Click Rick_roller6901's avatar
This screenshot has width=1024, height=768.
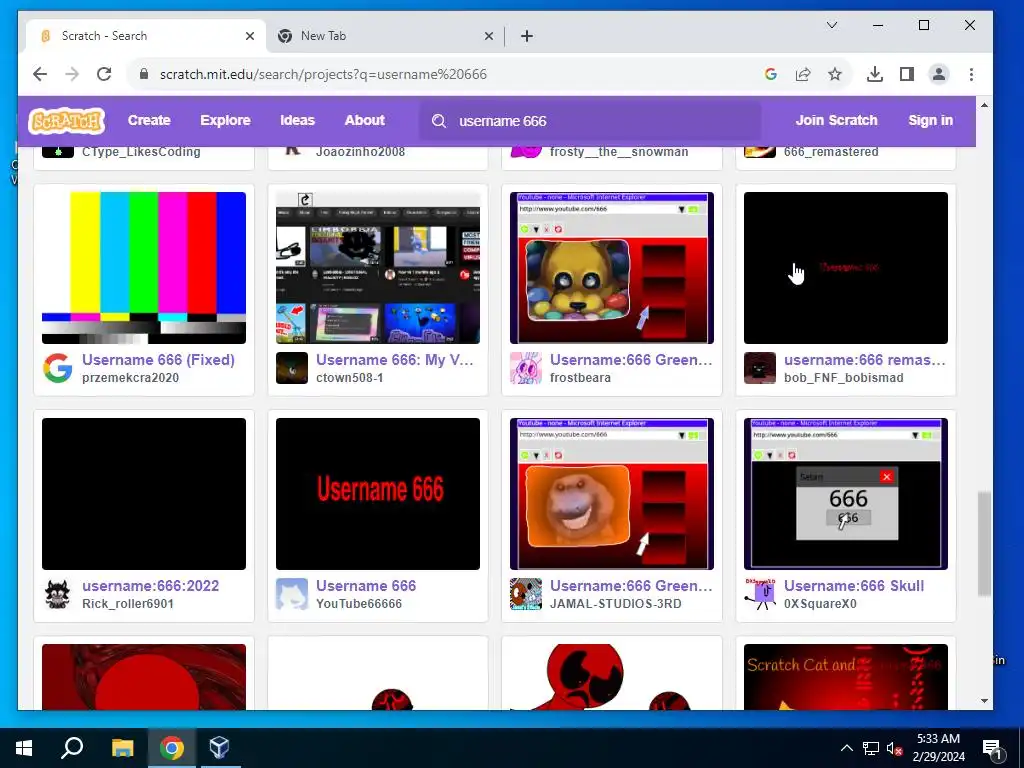57,594
